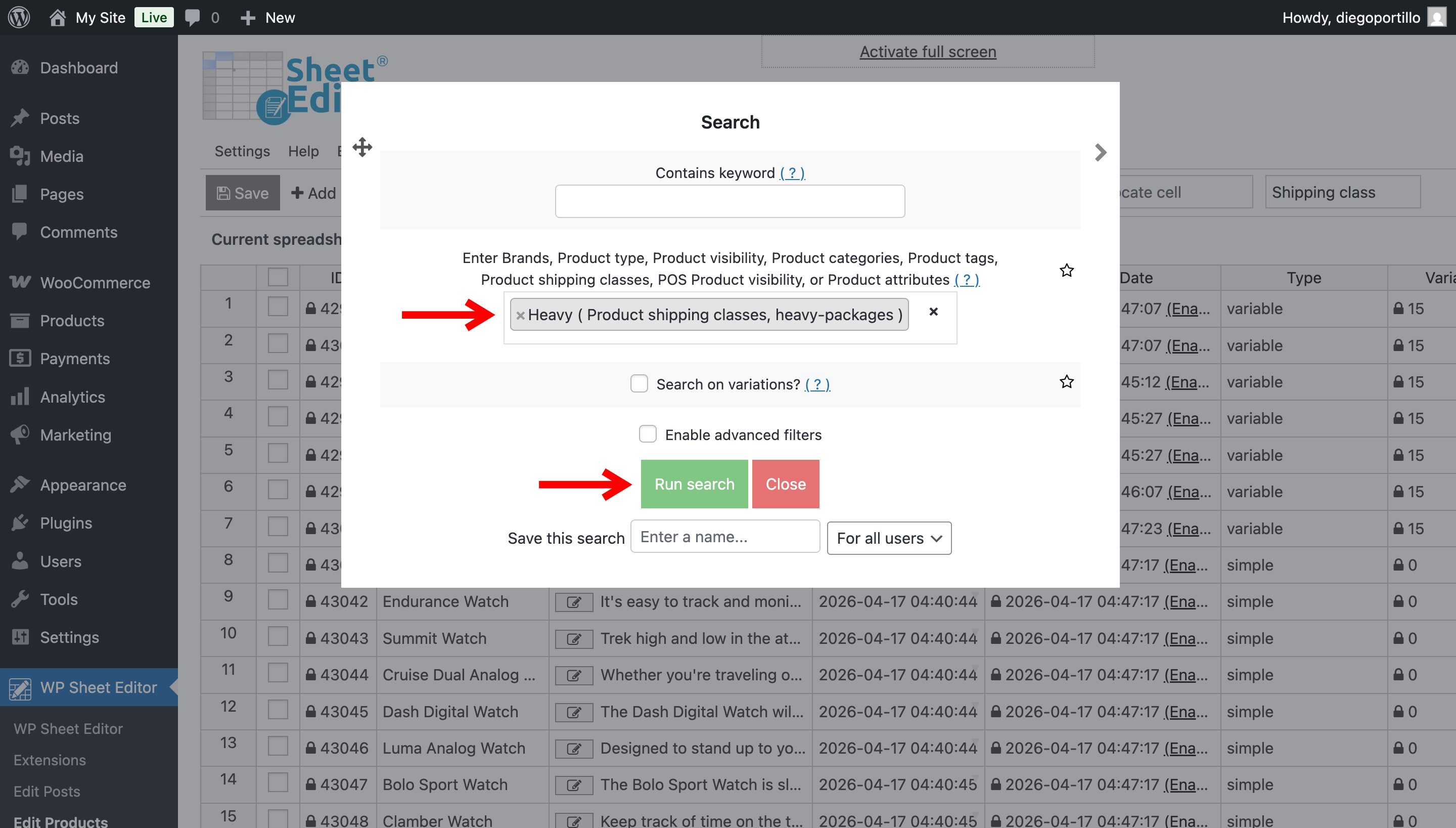1456x828 pixels.
Task: Clear all selected taxonomy terms with the X
Action: 933,312
